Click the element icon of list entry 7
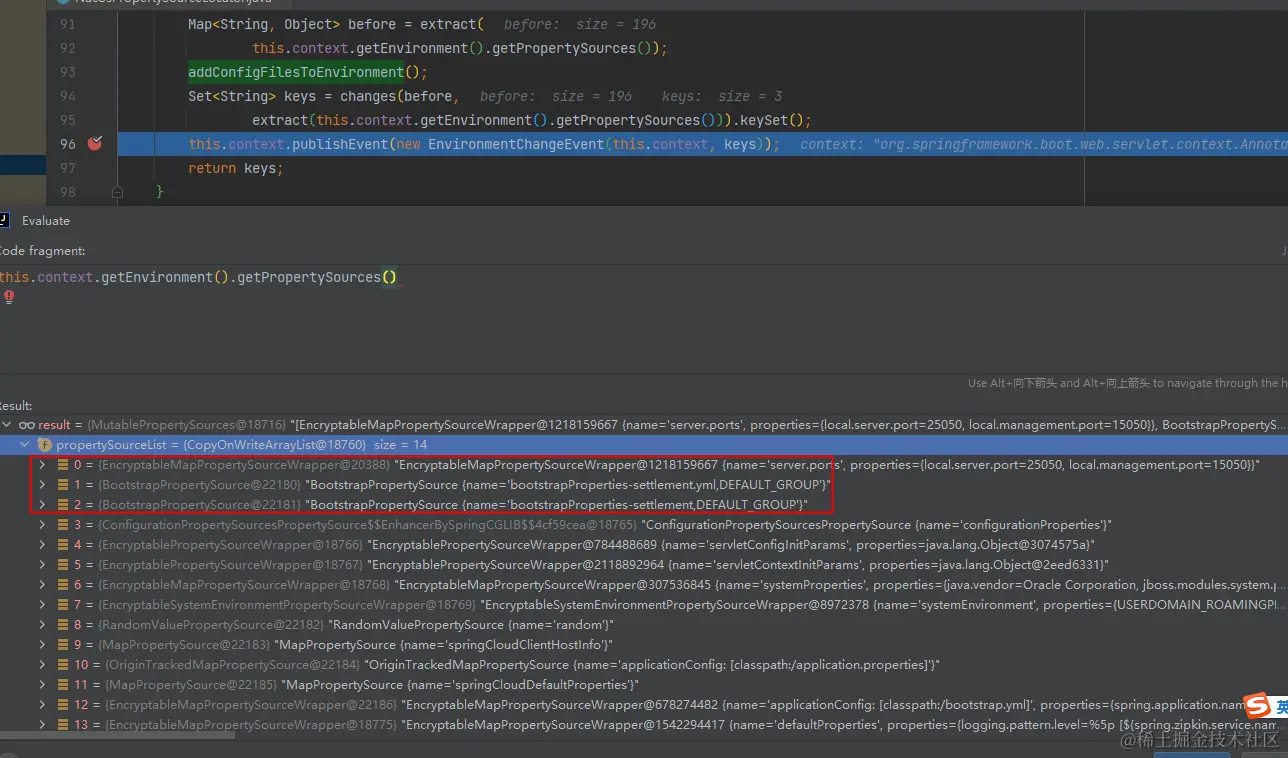The width and height of the screenshot is (1288, 758). (x=63, y=605)
